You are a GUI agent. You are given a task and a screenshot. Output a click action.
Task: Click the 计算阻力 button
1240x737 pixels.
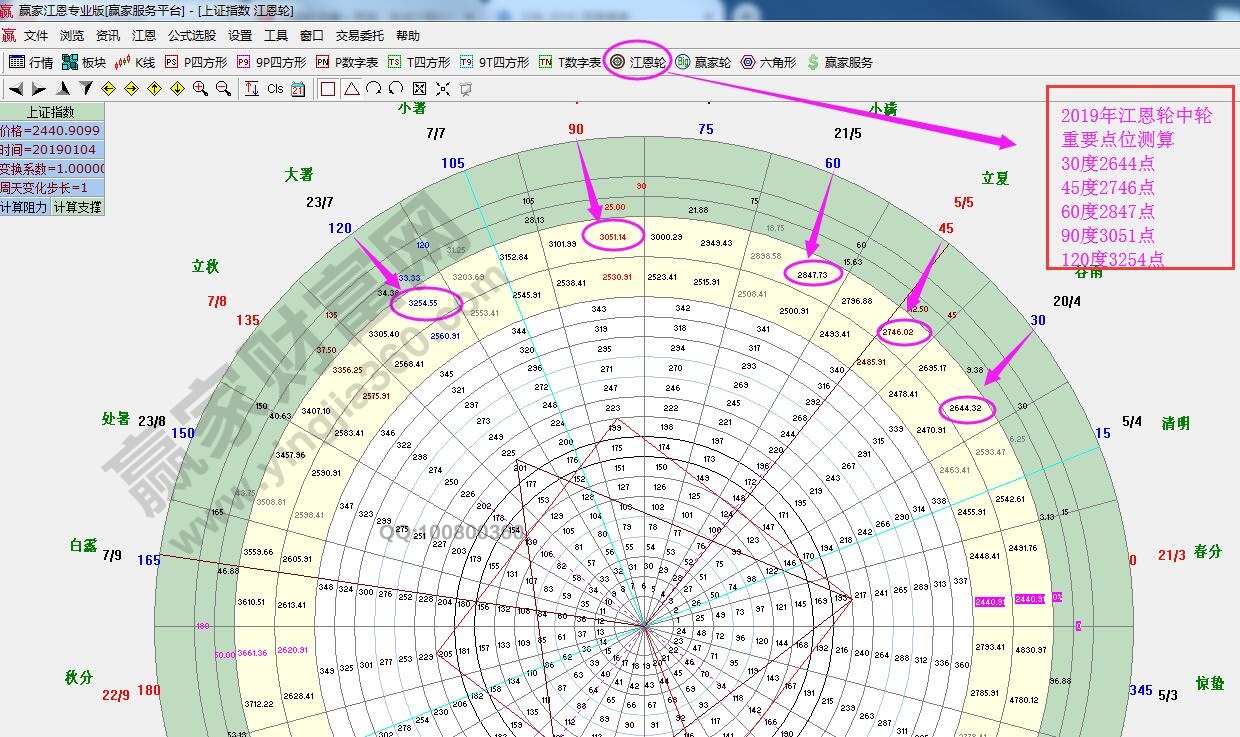point(25,207)
